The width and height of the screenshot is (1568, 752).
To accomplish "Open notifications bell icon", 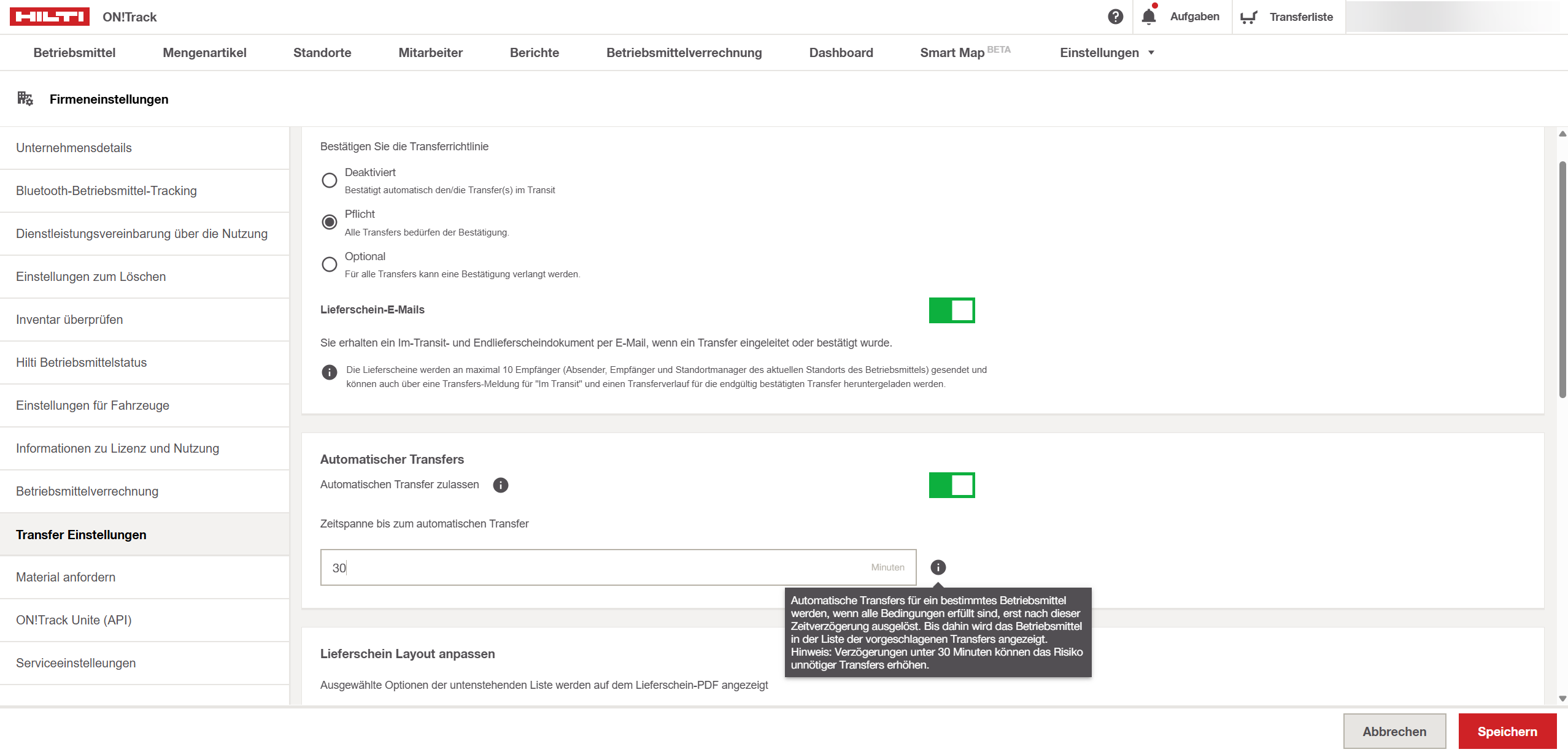I will pyautogui.click(x=1148, y=17).
